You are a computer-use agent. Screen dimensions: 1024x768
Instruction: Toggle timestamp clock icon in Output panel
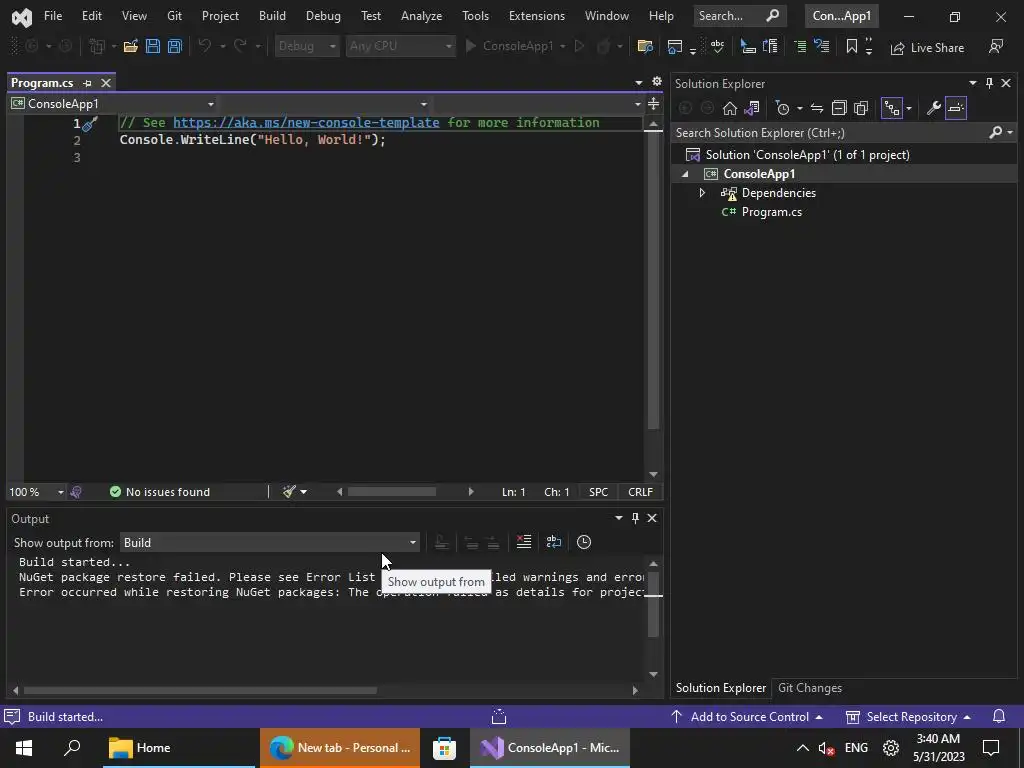(x=584, y=542)
